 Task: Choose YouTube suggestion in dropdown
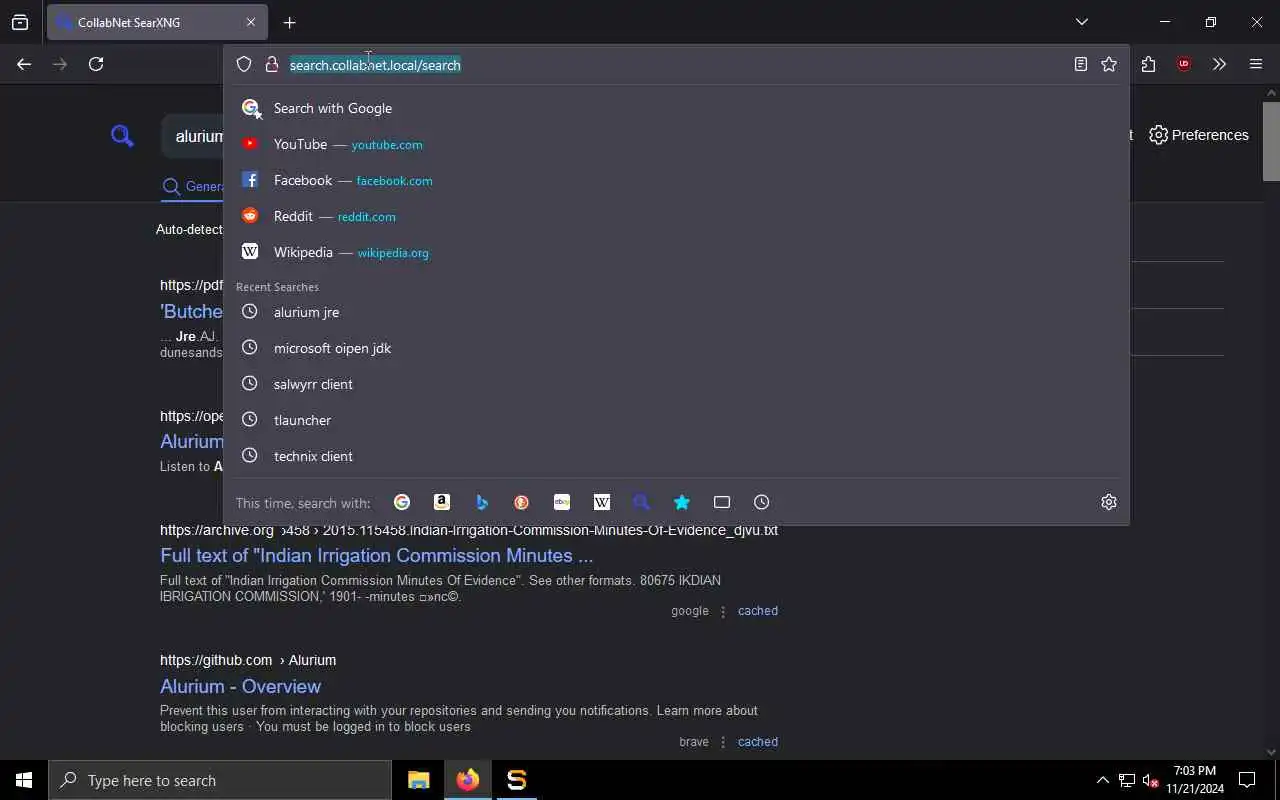pos(676,144)
